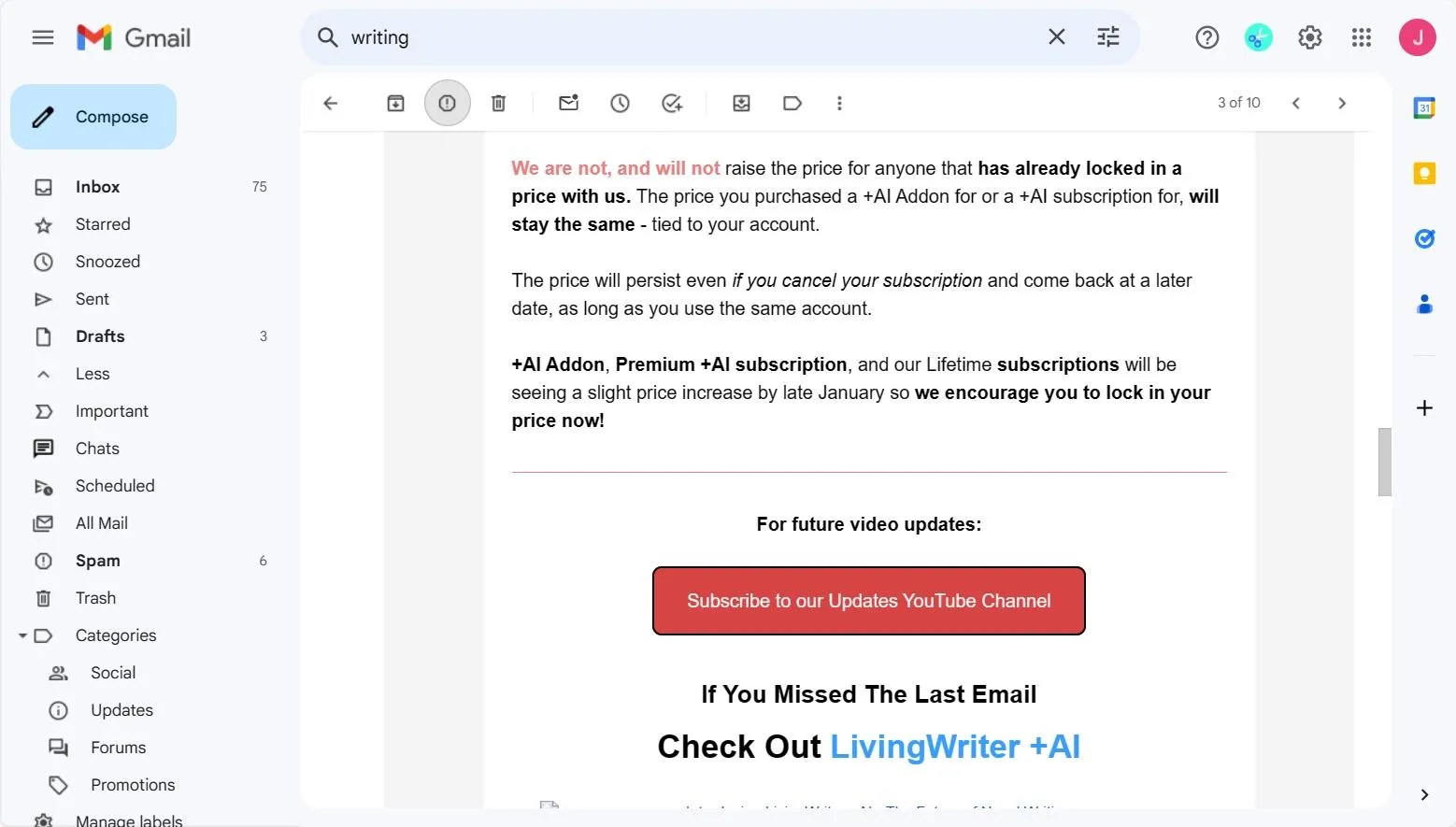Snooze this email
The image size is (1456, 827).
(620, 103)
